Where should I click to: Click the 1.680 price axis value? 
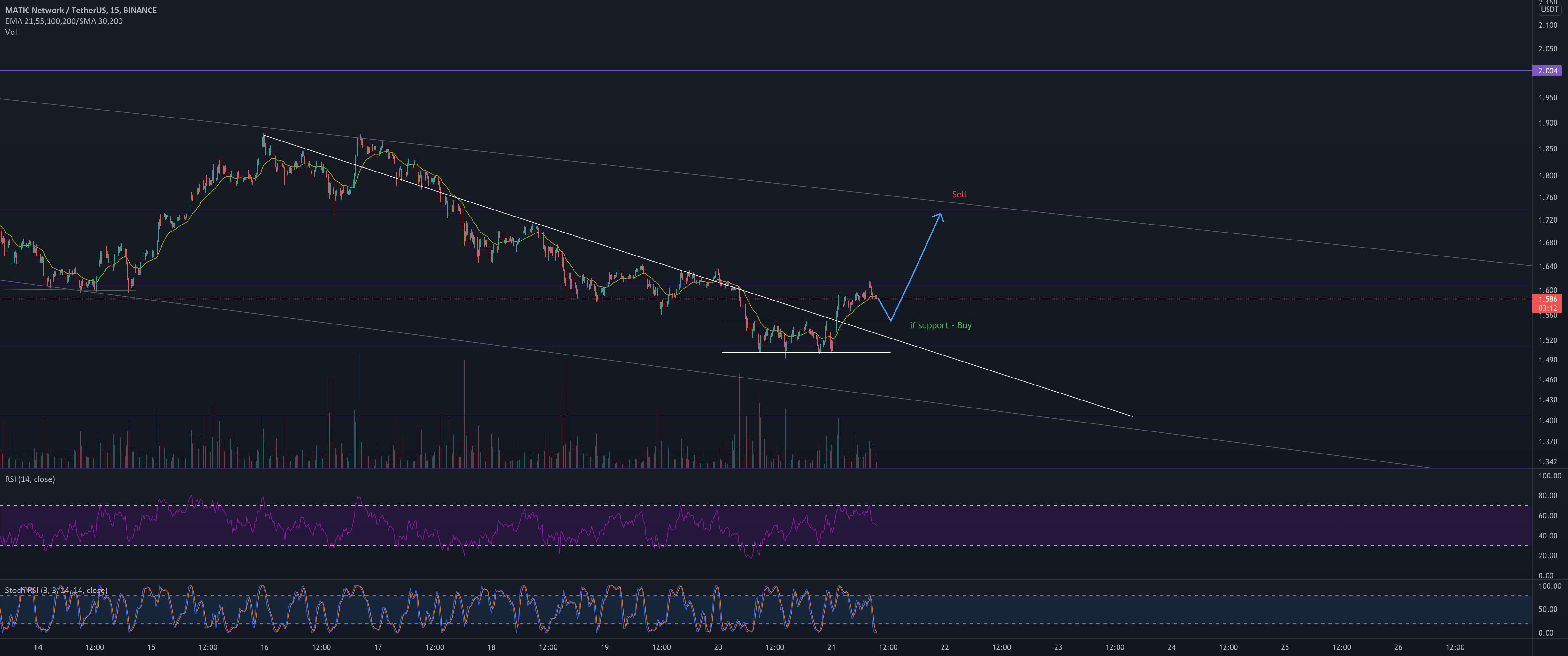point(1547,243)
